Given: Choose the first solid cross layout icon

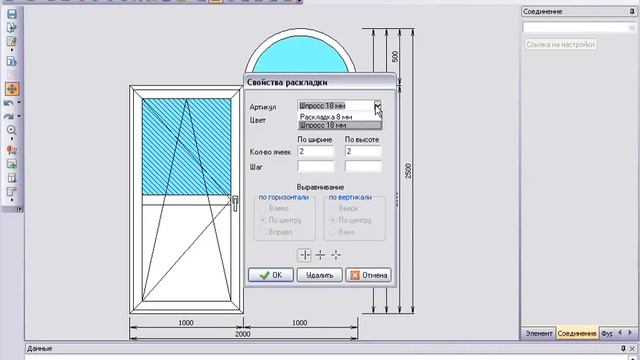Looking at the screenshot, I should pos(304,255).
